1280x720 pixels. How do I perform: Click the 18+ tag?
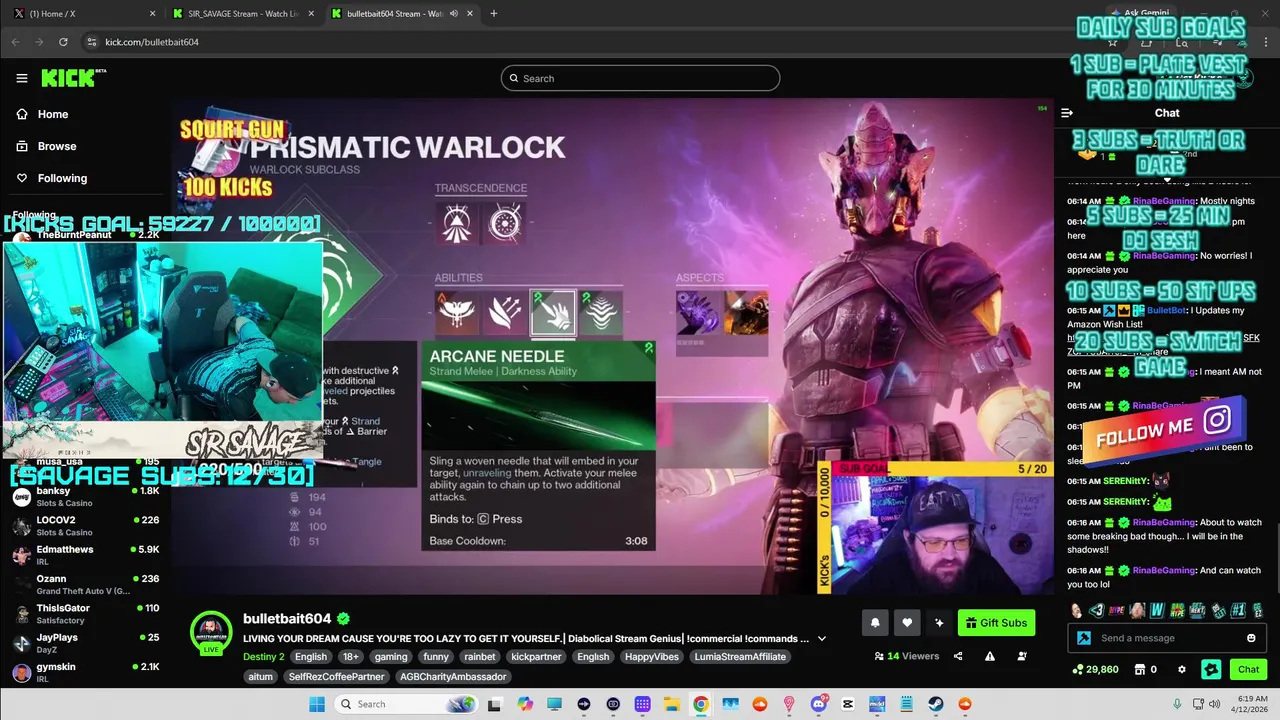point(351,657)
